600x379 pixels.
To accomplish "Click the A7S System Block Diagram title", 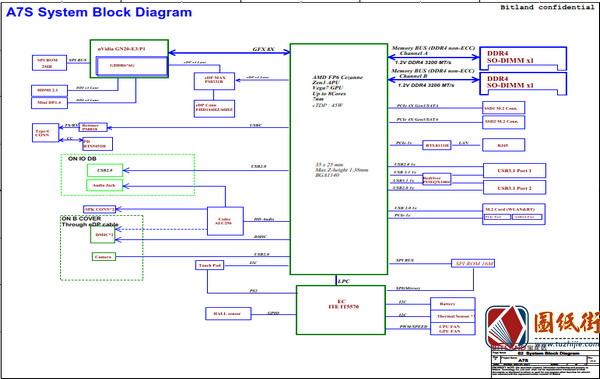I will (99, 12).
